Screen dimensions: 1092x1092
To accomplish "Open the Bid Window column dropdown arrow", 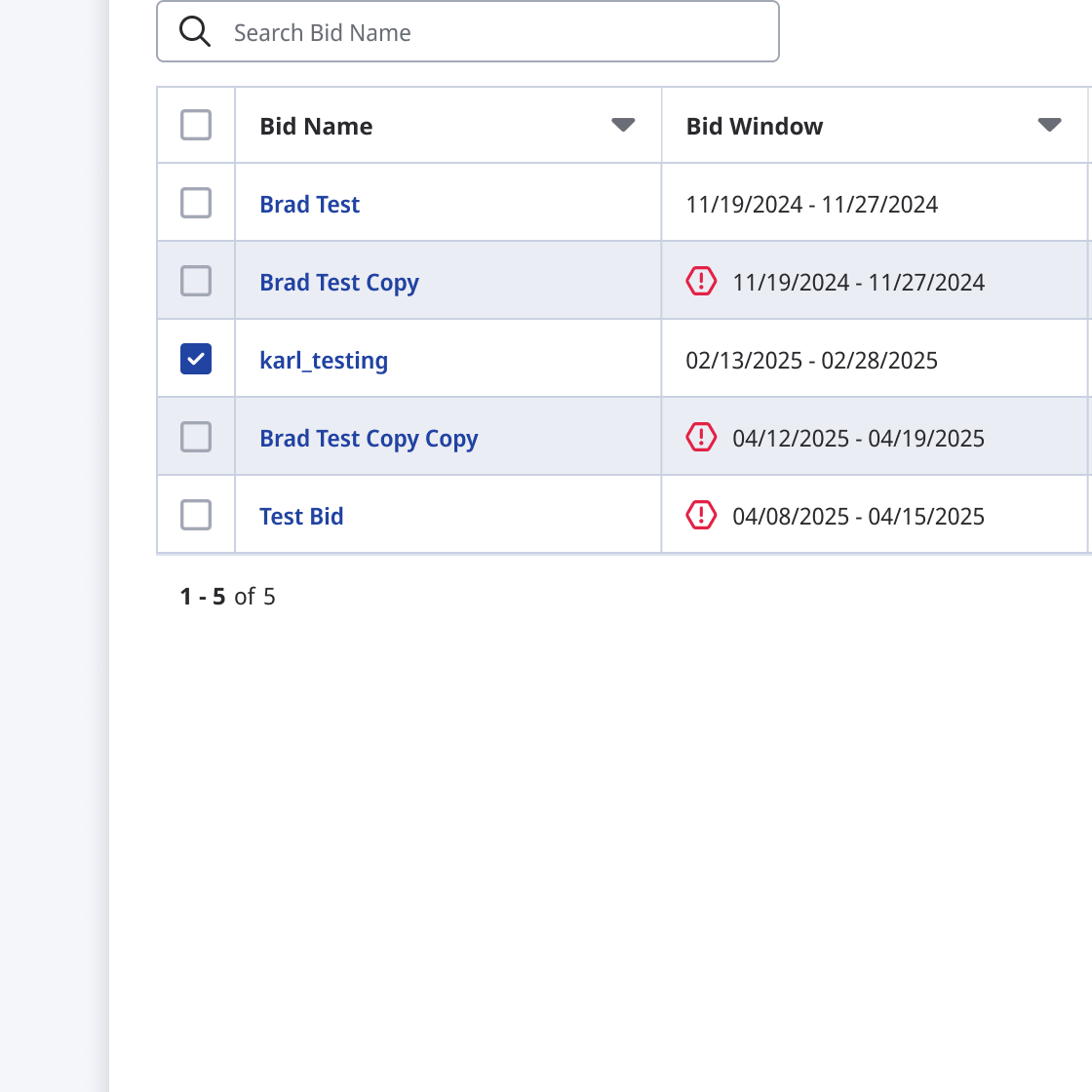I will (x=1049, y=125).
